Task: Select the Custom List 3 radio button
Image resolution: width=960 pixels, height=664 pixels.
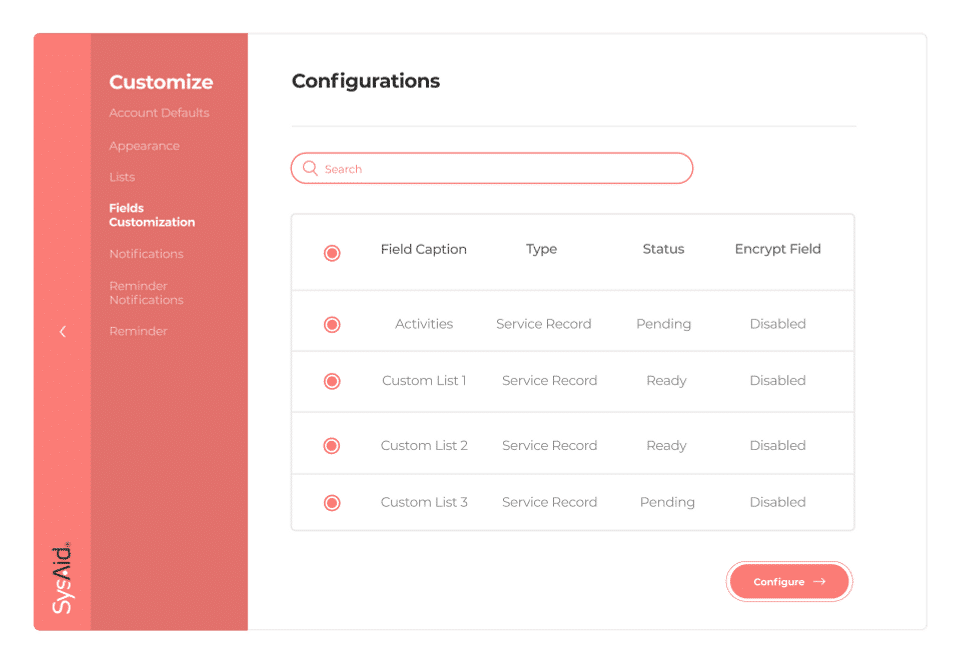Action: click(x=332, y=503)
